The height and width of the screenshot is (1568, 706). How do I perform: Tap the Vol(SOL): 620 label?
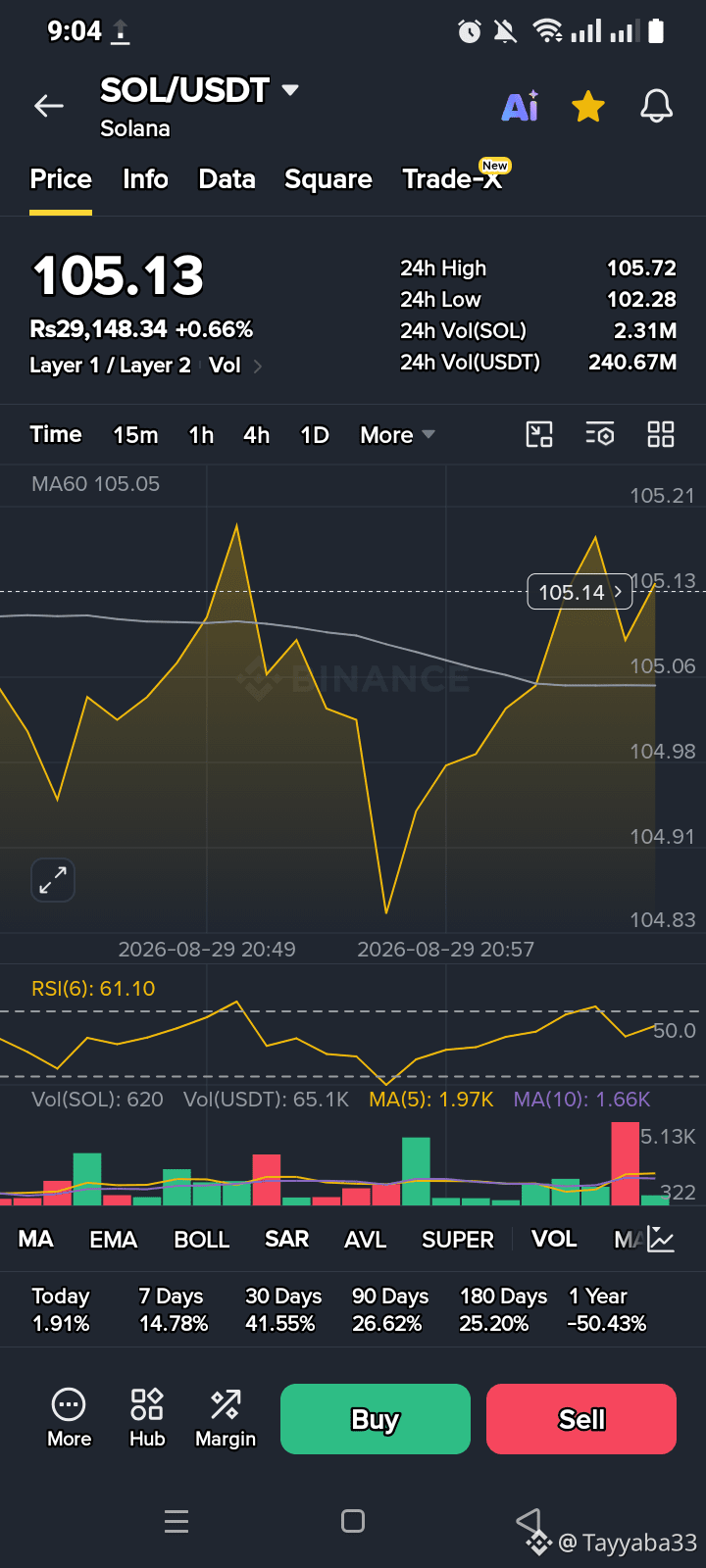(97, 1100)
